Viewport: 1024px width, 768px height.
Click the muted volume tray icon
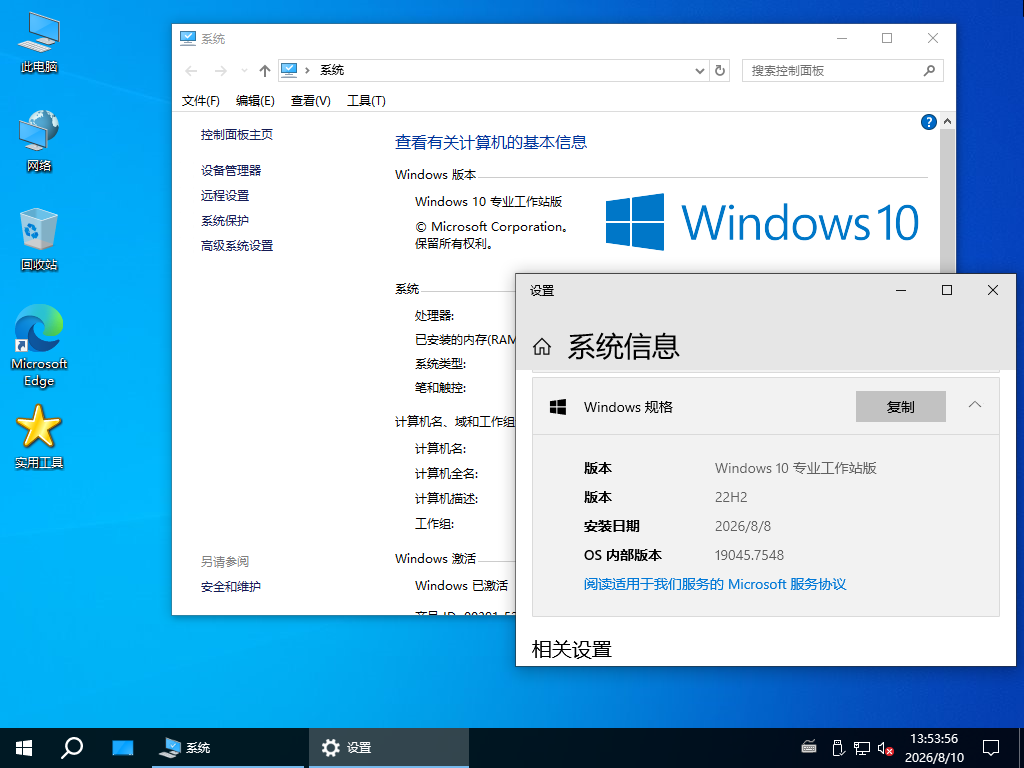(886, 748)
